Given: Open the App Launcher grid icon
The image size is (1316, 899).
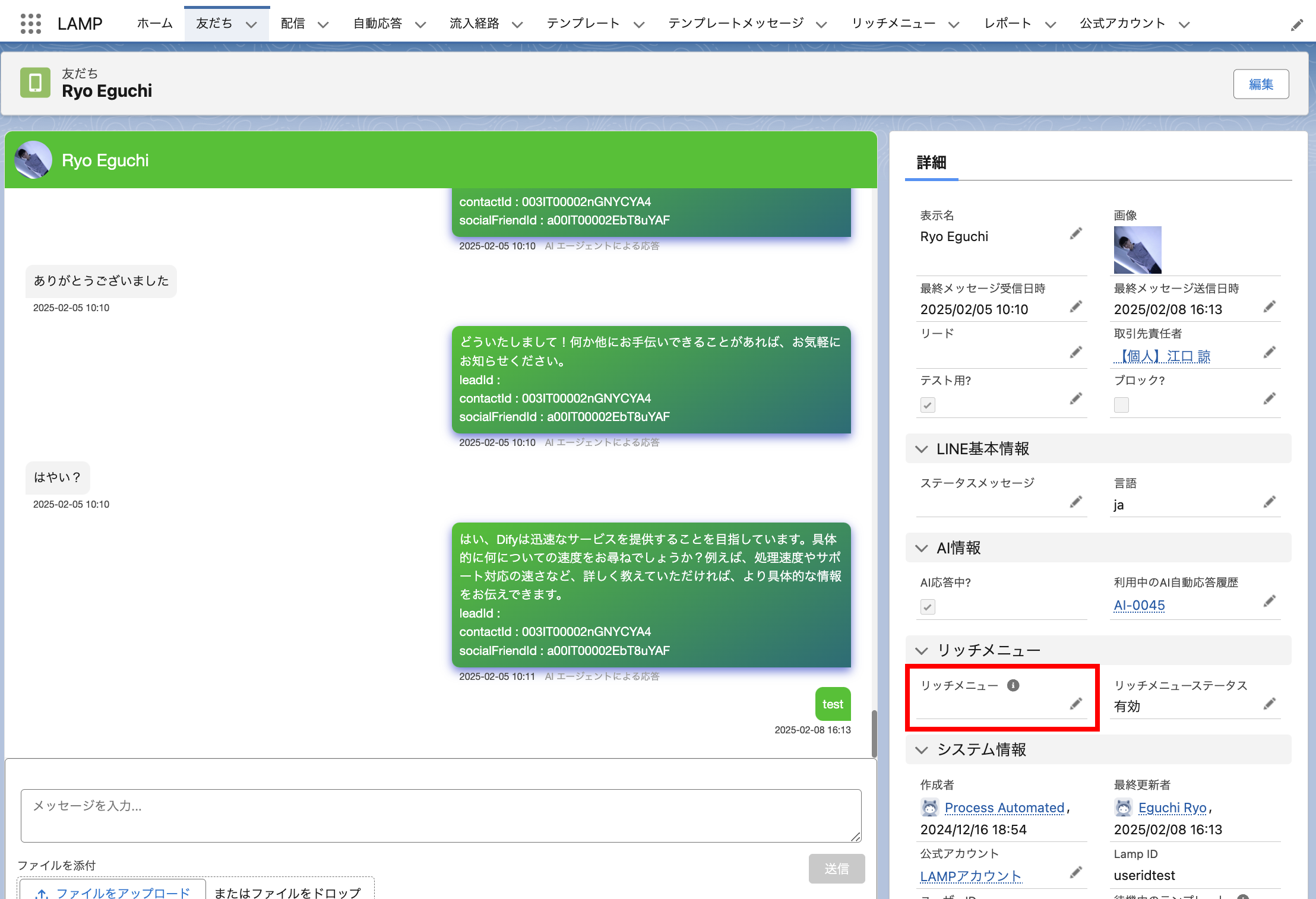Looking at the screenshot, I should [x=30, y=24].
